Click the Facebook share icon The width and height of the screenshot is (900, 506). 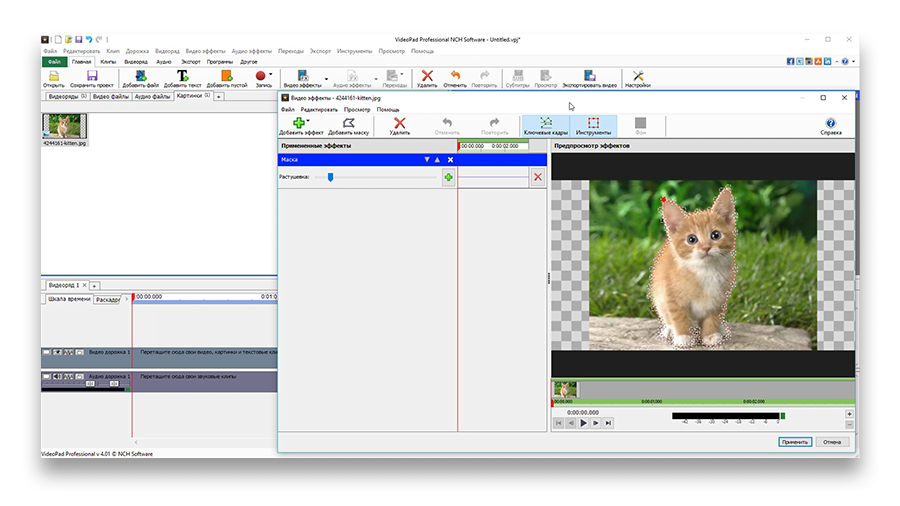790,61
